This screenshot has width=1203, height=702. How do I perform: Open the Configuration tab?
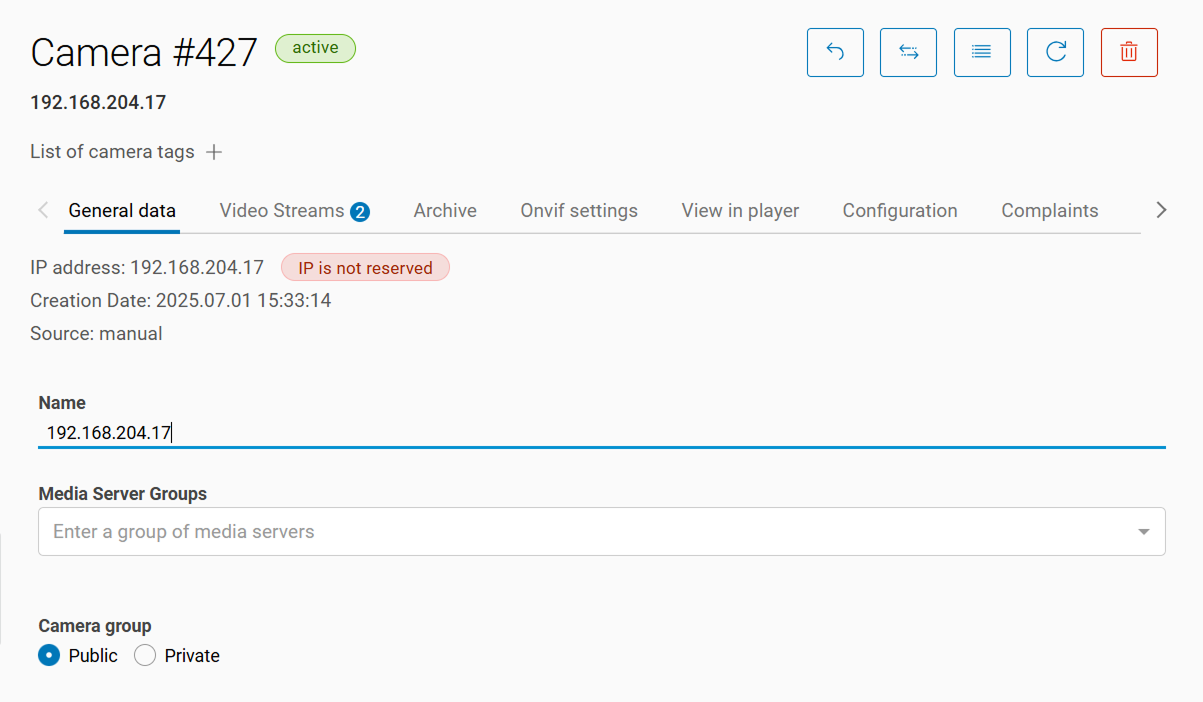click(900, 211)
